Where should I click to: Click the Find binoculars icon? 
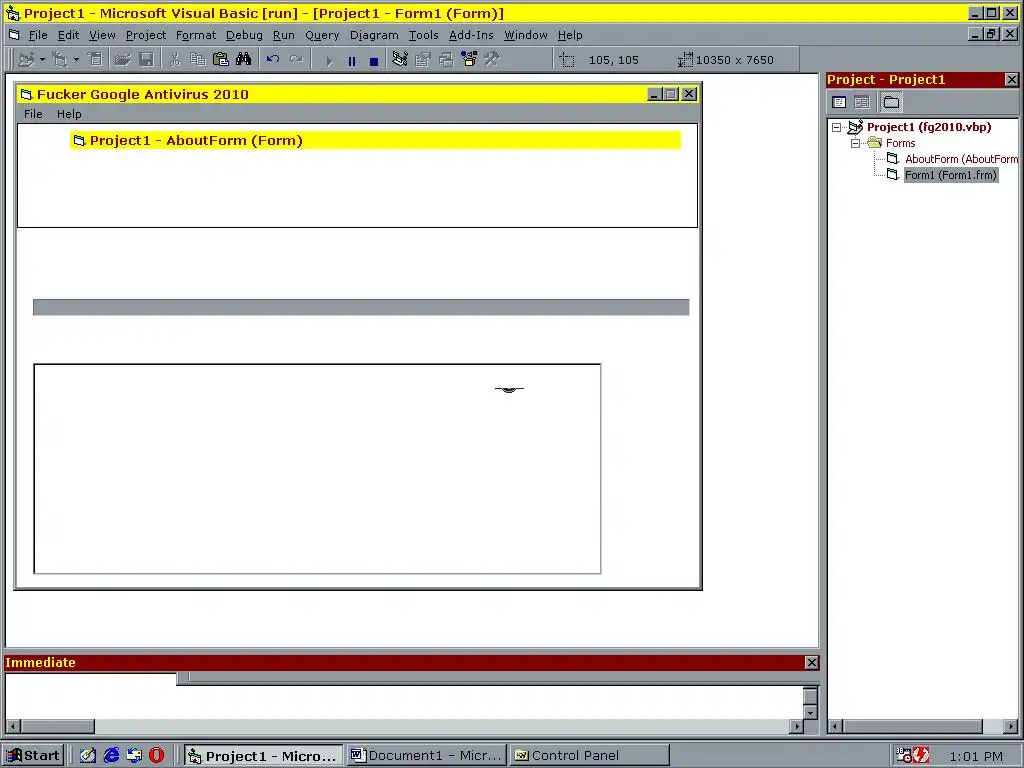[244, 59]
